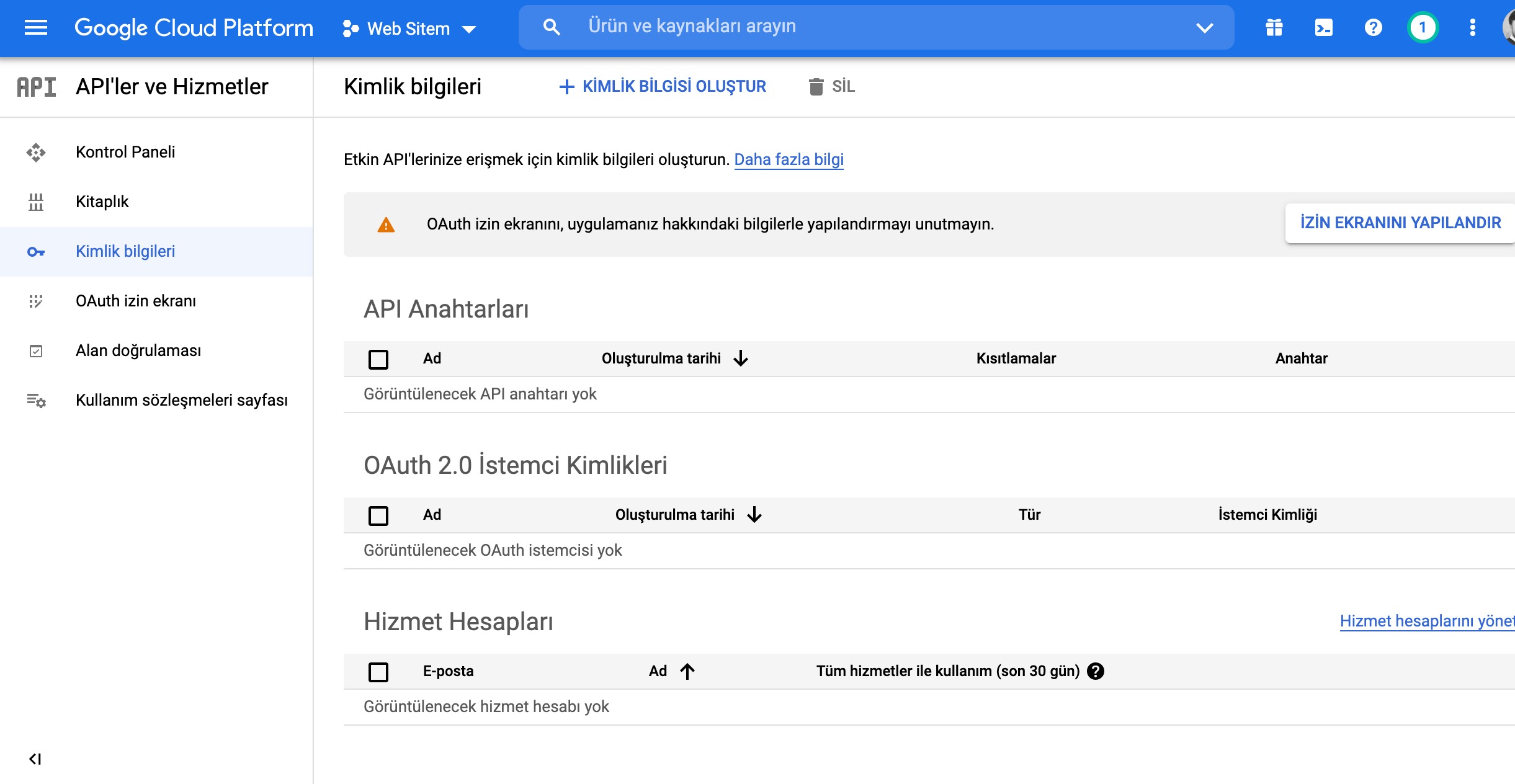Collapse the sidebar with the bottom arrow
The height and width of the screenshot is (784, 1515).
coord(35,759)
